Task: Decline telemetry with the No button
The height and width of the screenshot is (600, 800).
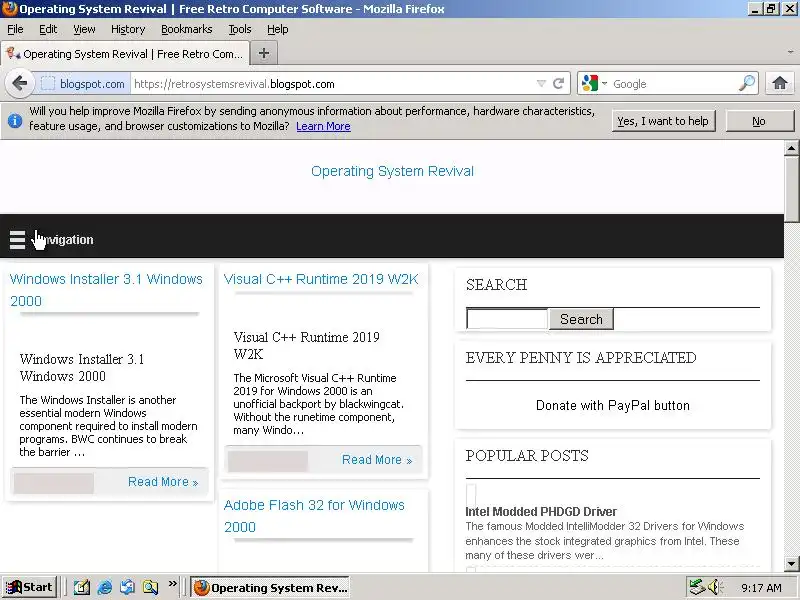Action: click(759, 121)
